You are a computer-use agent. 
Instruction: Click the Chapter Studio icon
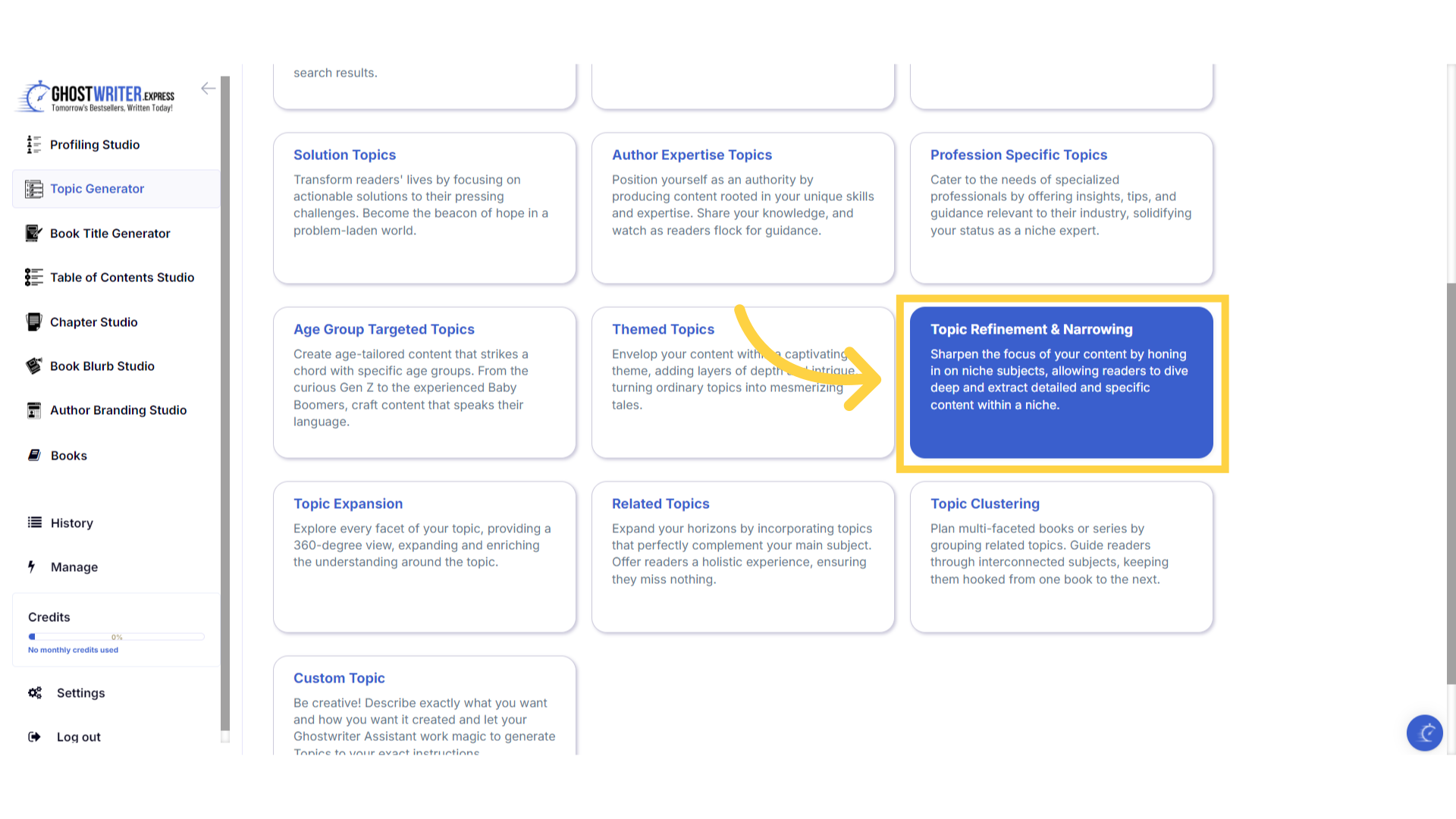tap(33, 322)
